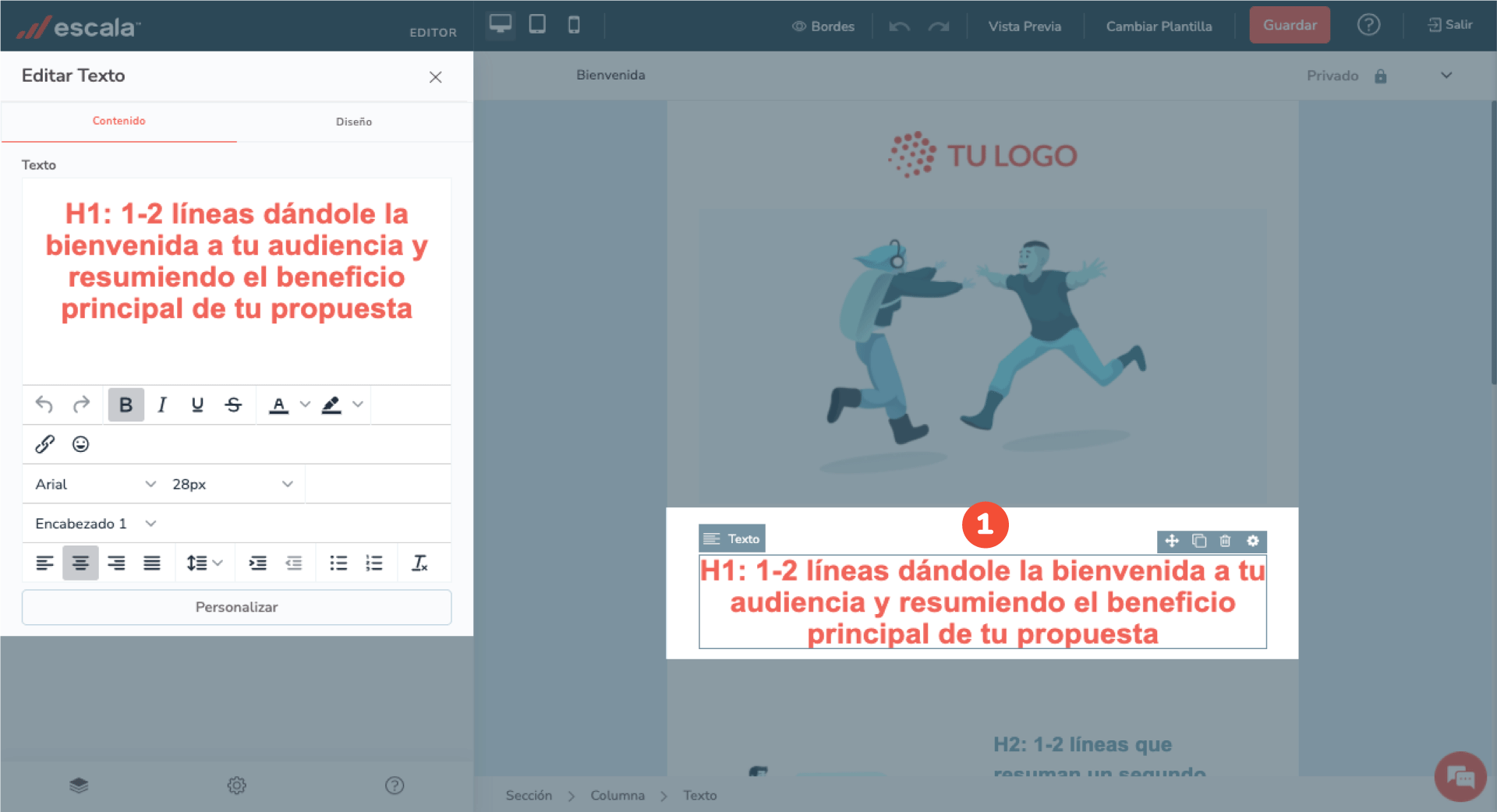1497x812 pixels.
Task: Insert a bulleted list
Action: [x=338, y=563]
